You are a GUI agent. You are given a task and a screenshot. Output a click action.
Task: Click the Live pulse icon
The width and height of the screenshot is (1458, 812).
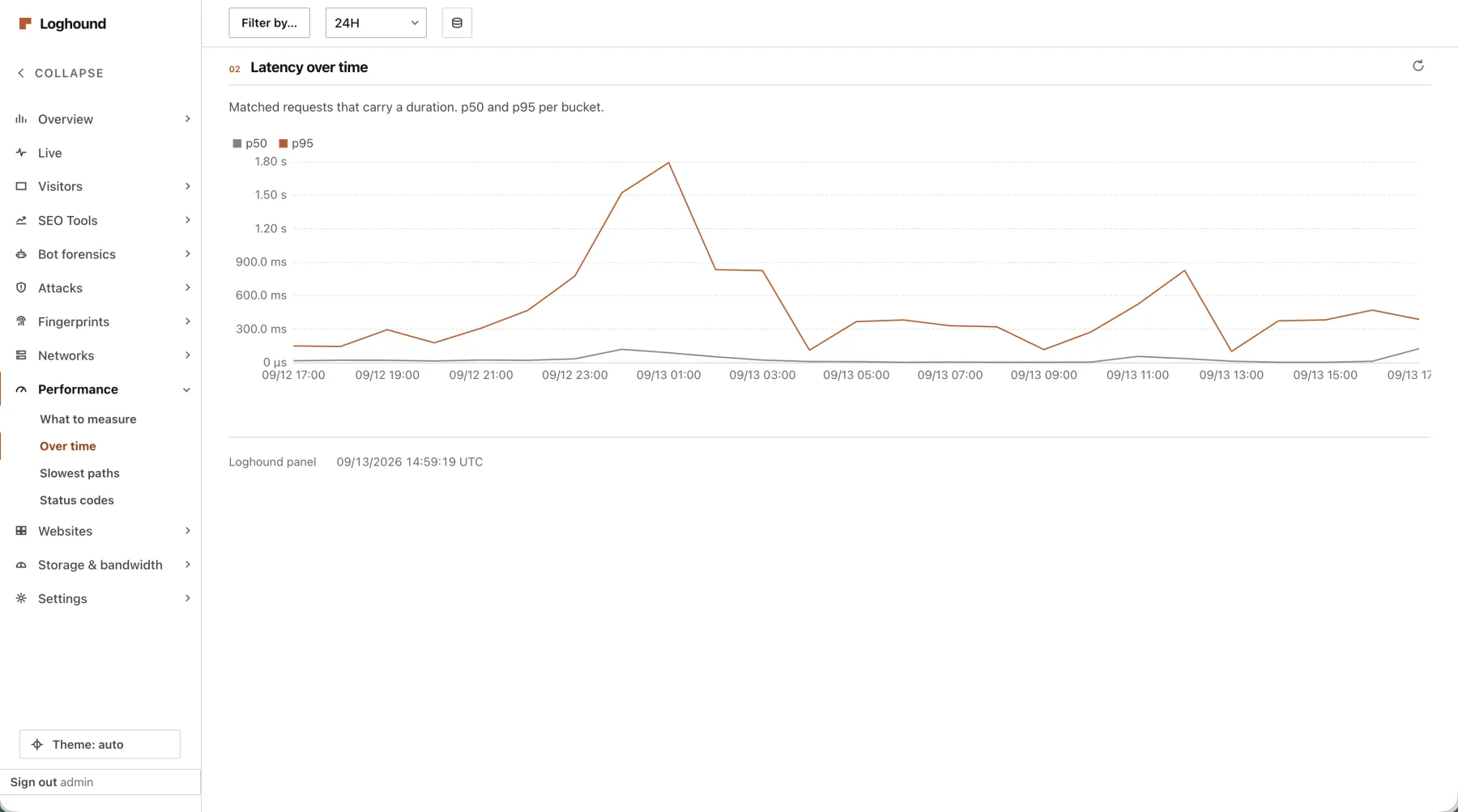click(x=21, y=153)
